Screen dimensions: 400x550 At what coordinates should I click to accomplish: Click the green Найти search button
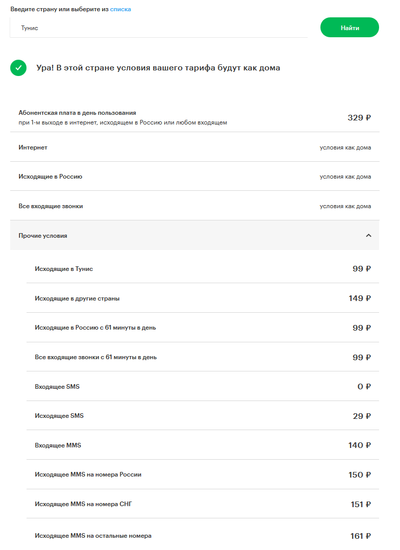(x=349, y=27)
